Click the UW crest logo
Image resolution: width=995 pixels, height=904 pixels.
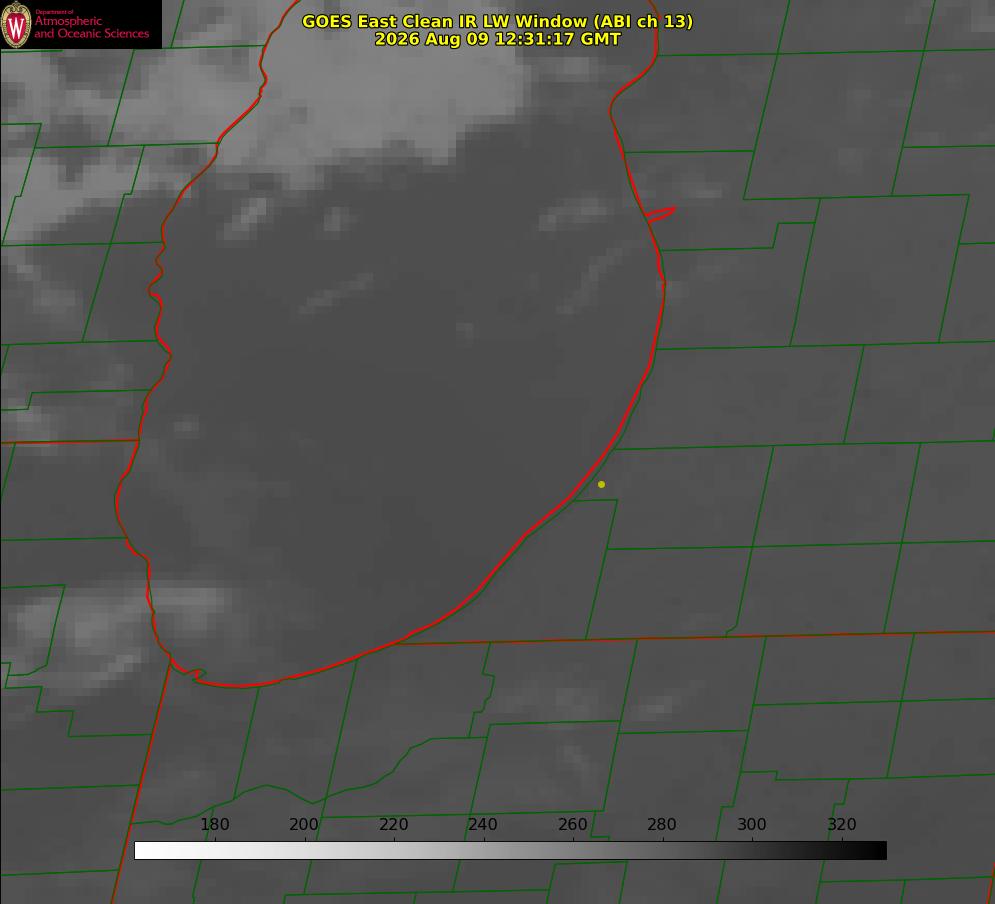coord(16,24)
